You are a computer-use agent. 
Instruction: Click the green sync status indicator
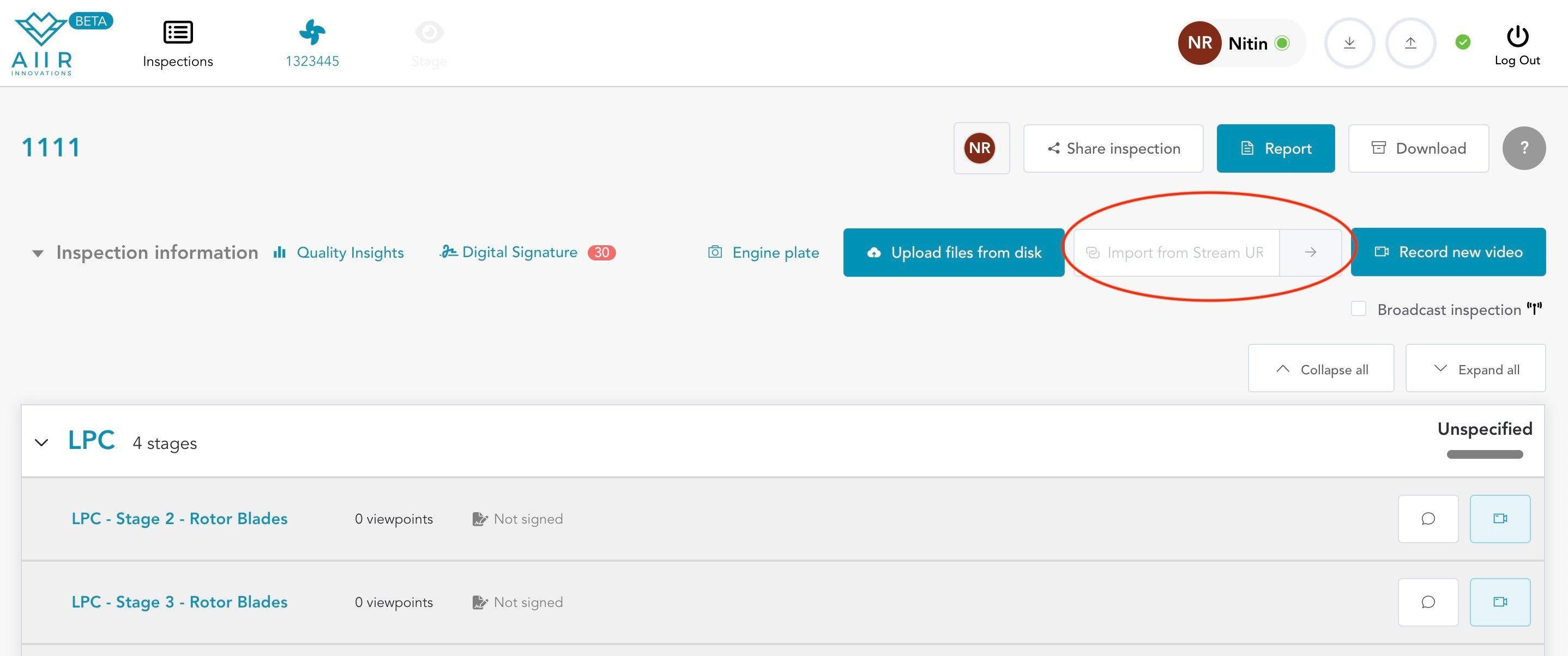(1462, 42)
